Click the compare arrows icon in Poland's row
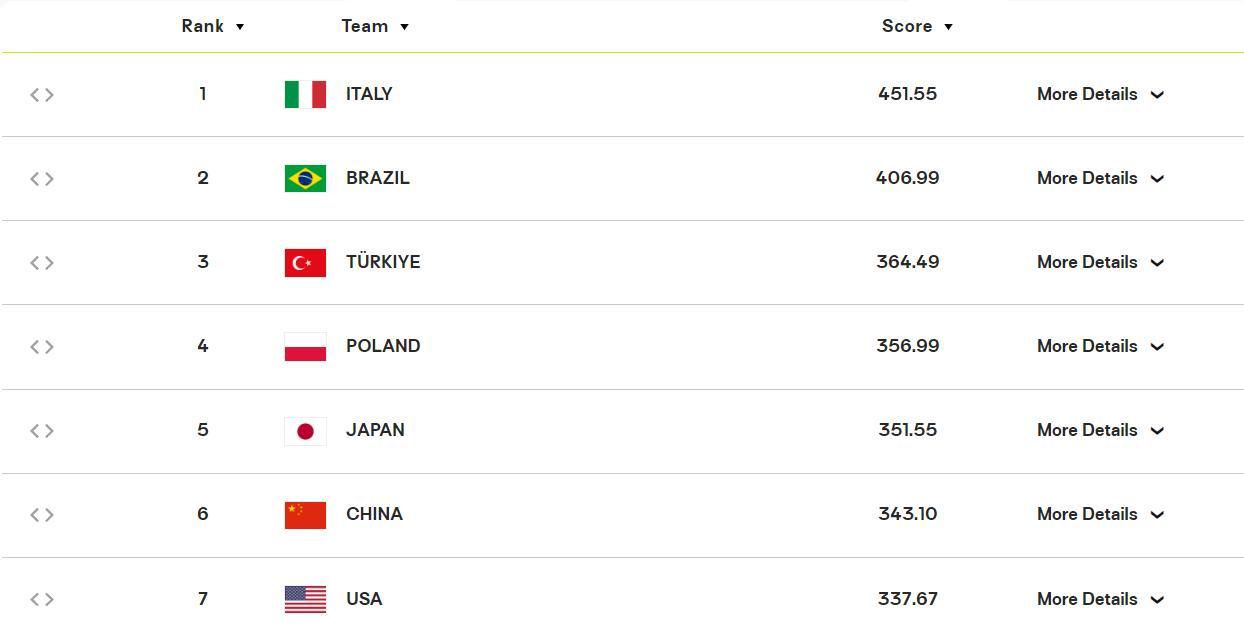 pos(42,347)
